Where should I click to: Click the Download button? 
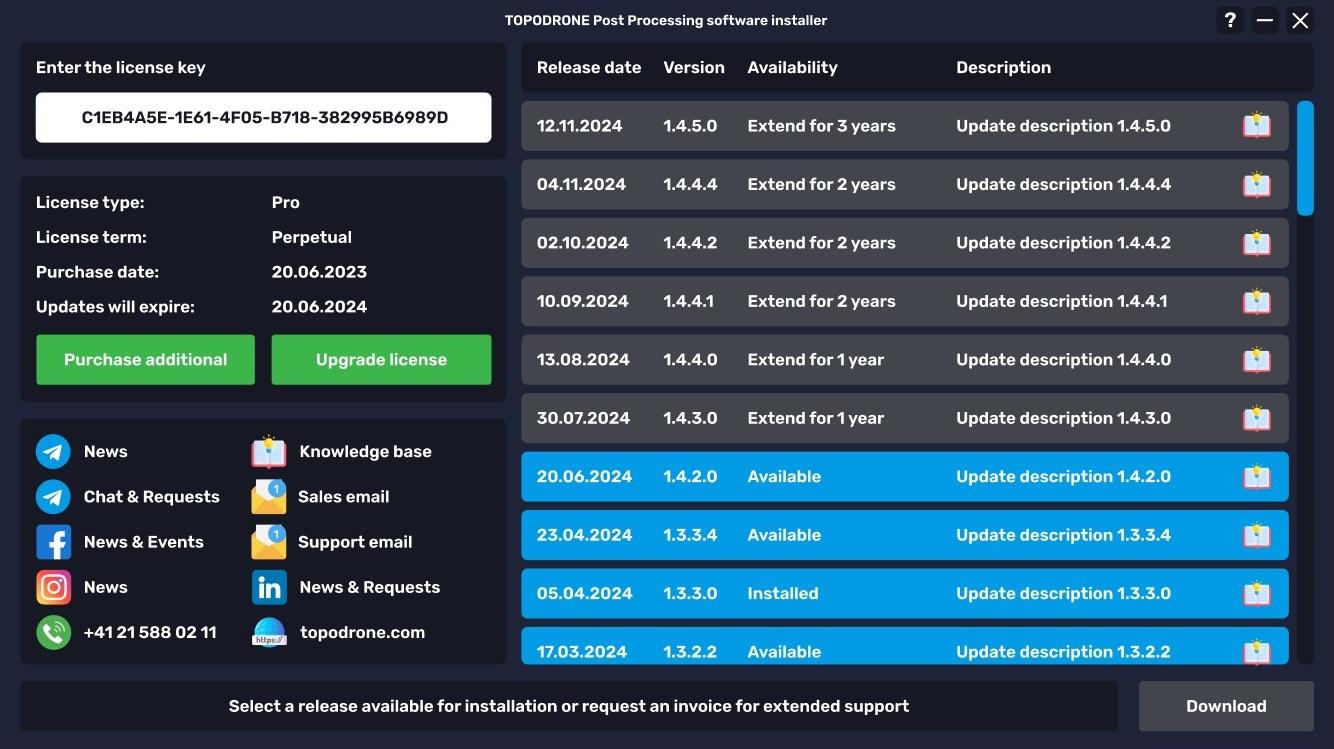[1226, 706]
